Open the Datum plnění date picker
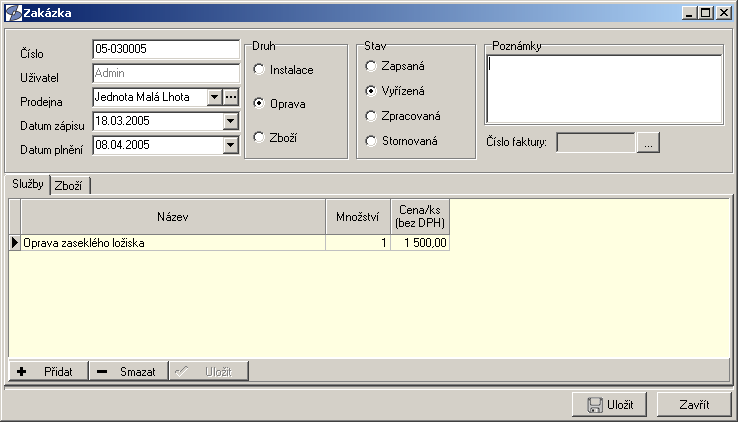Image resolution: width=738 pixels, height=422 pixels. point(231,145)
